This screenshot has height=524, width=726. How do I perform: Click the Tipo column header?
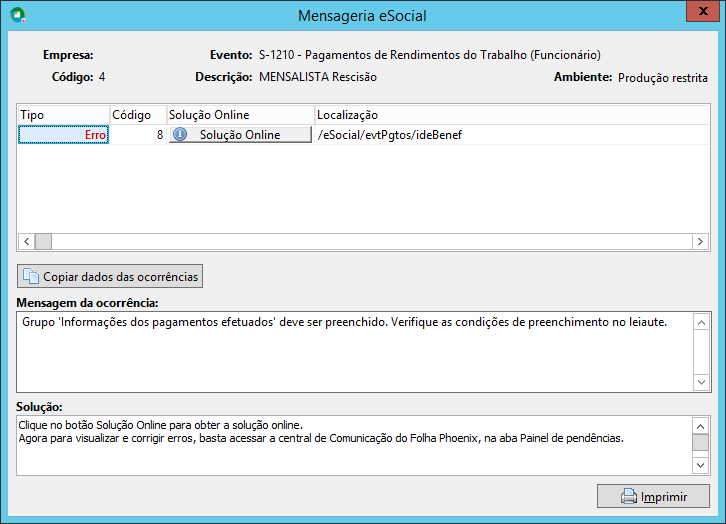pyautogui.click(x=63, y=115)
